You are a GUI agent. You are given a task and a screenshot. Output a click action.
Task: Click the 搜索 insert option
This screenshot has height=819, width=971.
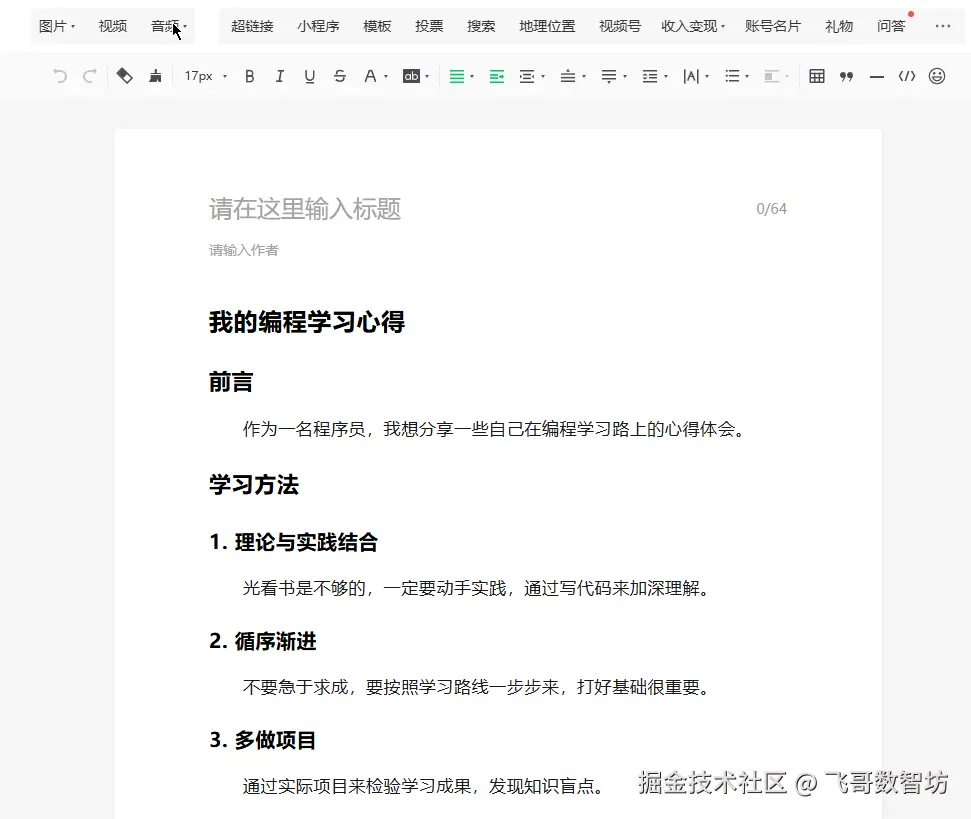click(481, 26)
